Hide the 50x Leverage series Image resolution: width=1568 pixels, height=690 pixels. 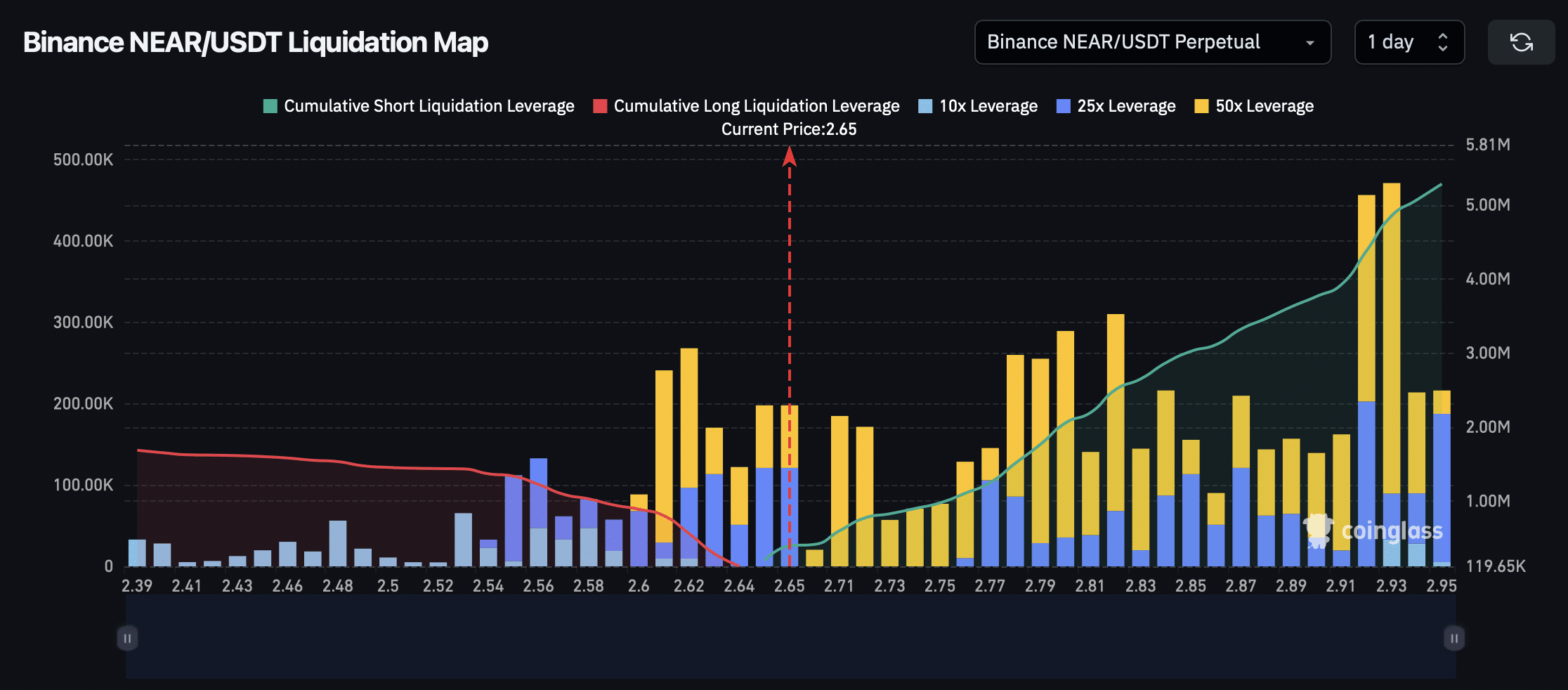pos(1264,106)
